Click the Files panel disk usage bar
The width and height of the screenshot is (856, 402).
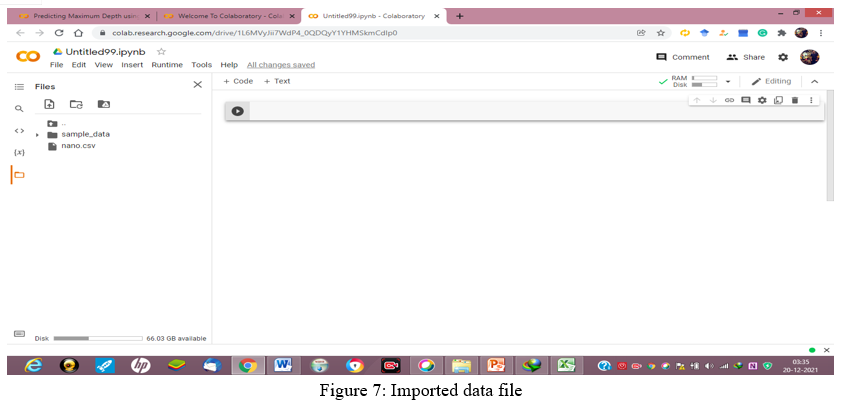[x=98, y=339]
